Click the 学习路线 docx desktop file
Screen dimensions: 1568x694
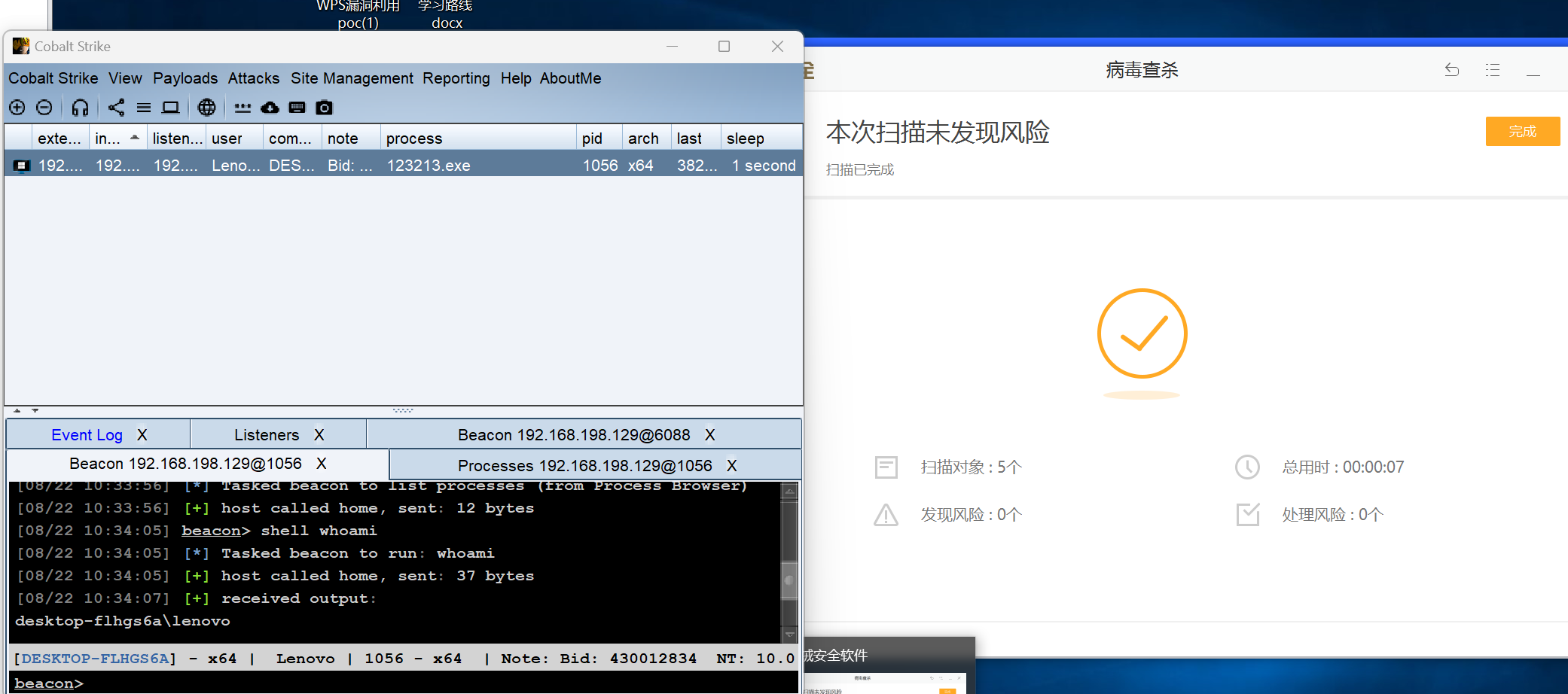(446, 14)
